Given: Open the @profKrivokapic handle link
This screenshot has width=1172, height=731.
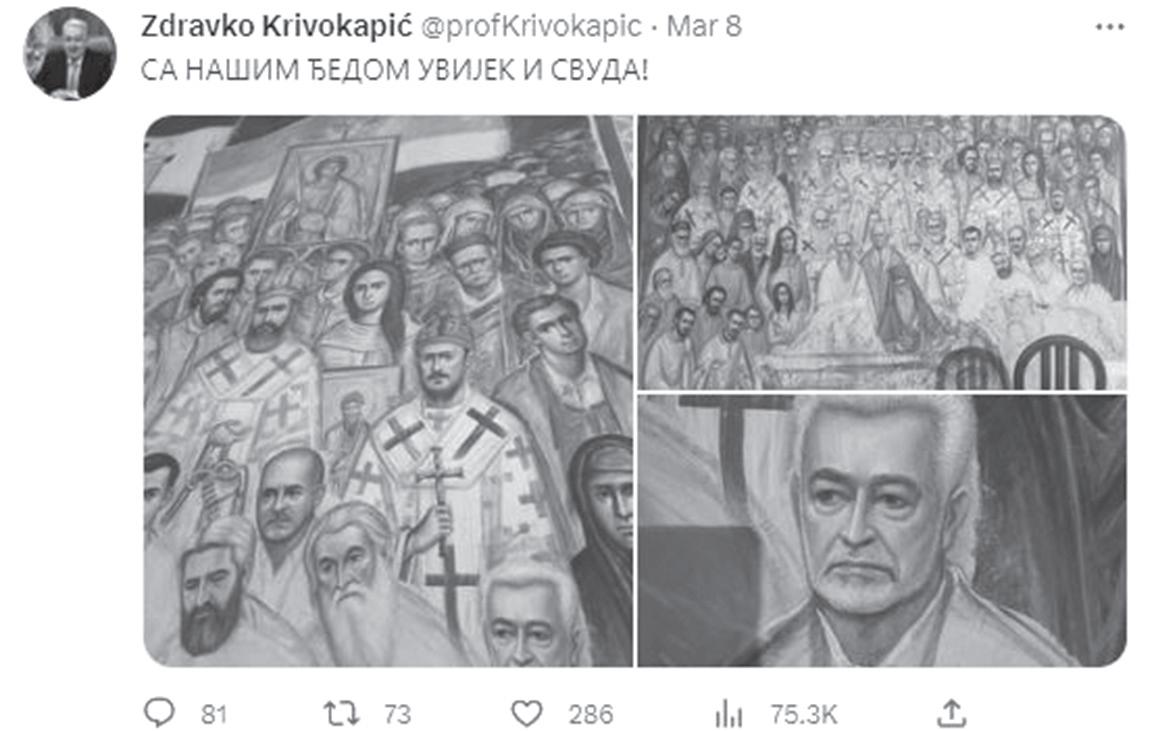Looking at the screenshot, I should coord(531,27).
